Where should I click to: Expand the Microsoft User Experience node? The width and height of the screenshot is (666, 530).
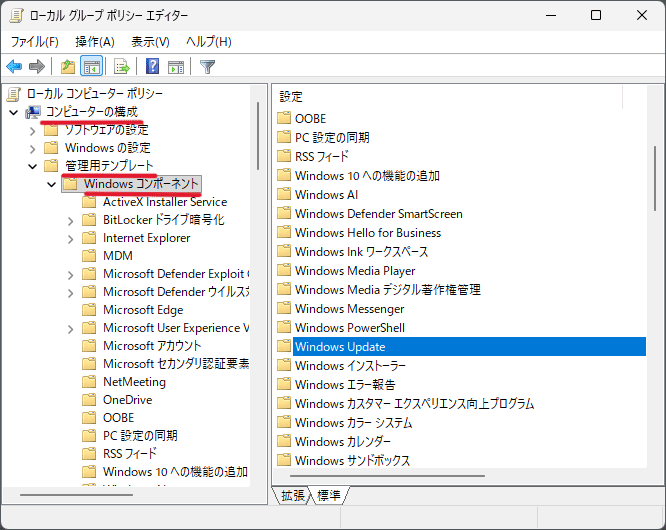point(71,329)
